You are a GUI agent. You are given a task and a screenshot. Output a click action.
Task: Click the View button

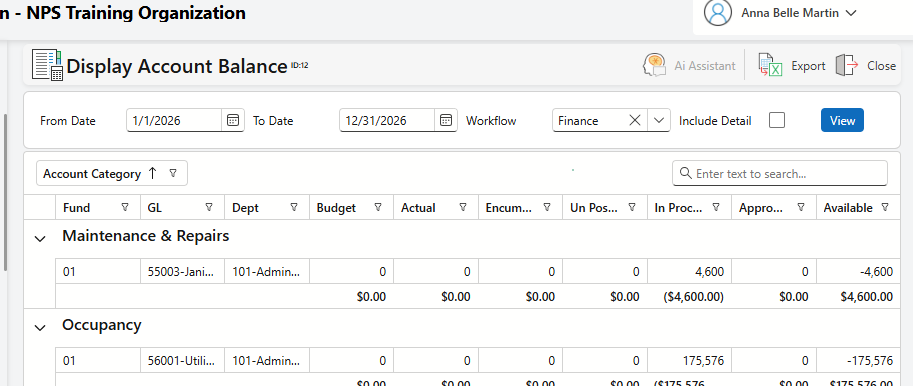coord(842,121)
